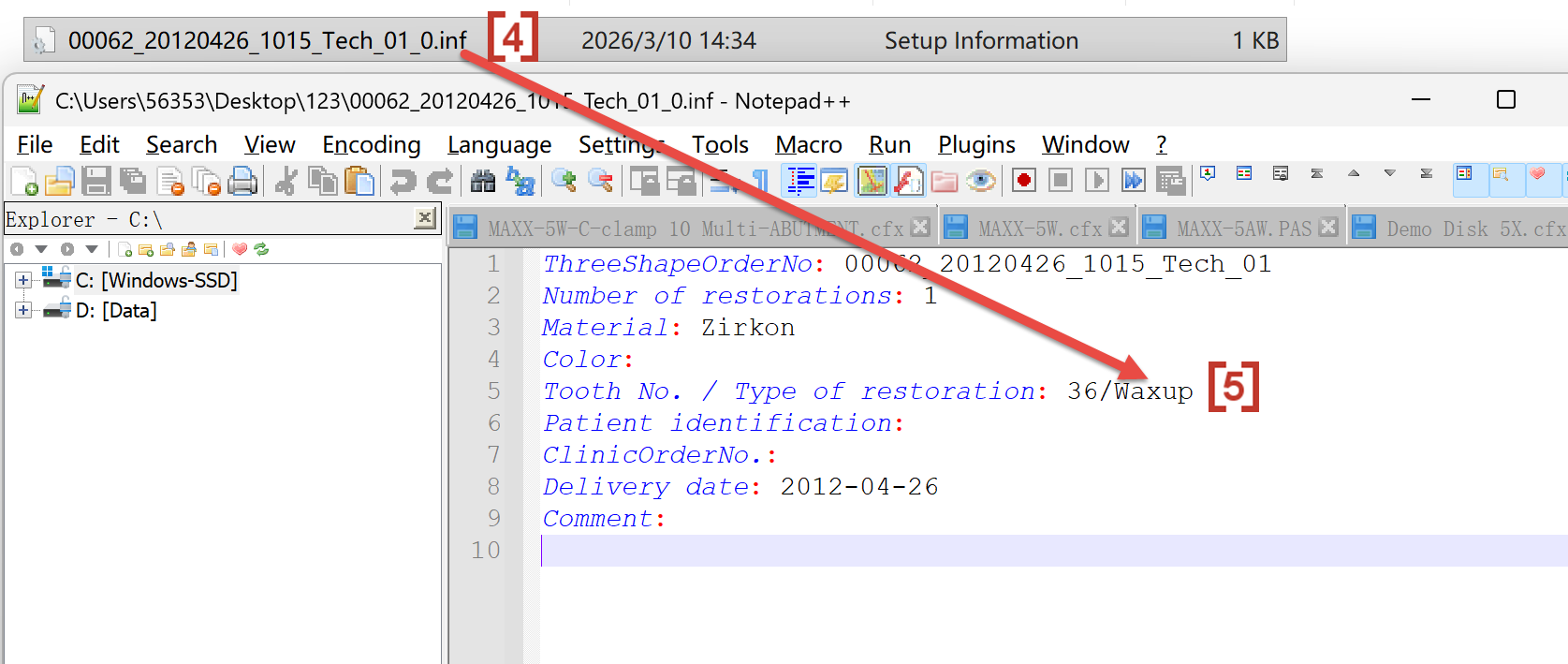Click the Play macro icon
Screen dimensions: 1568x664
(x=1097, y=180)
